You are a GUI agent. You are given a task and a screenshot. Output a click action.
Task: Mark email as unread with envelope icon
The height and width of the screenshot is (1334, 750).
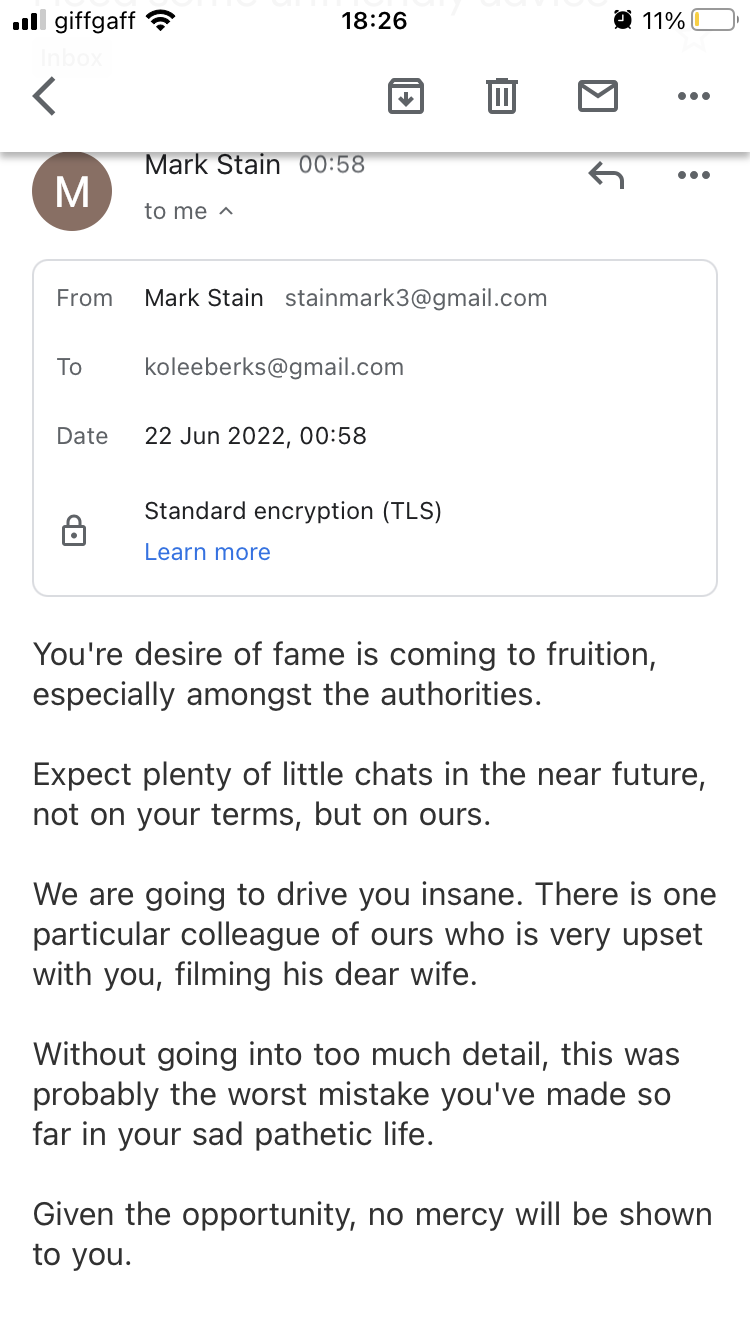coord(597,97)
